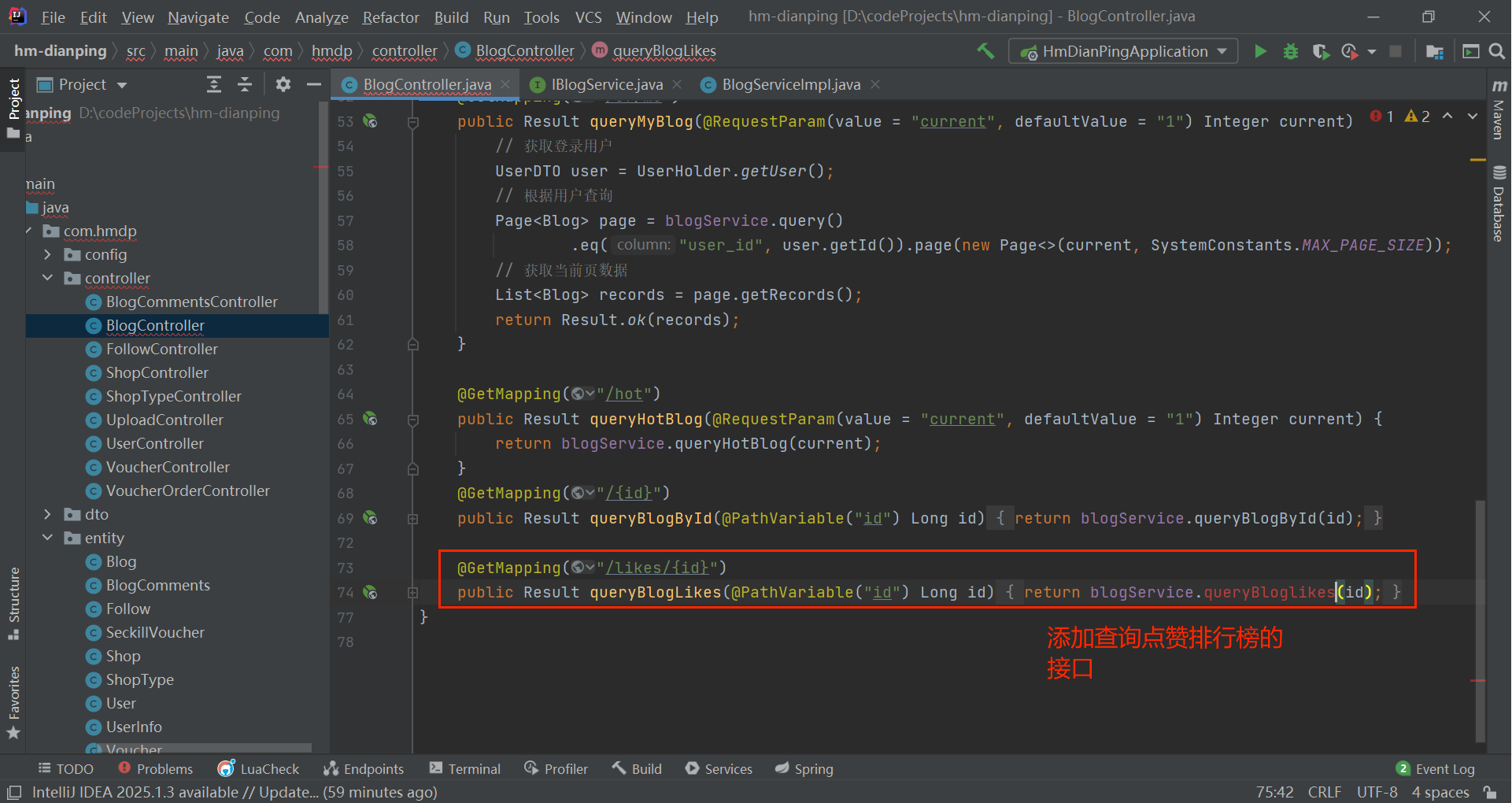This screenshot has height=803, width=1512.
Task: Click the gutter endpoint icon on line 74
Action: coord(370,592)
